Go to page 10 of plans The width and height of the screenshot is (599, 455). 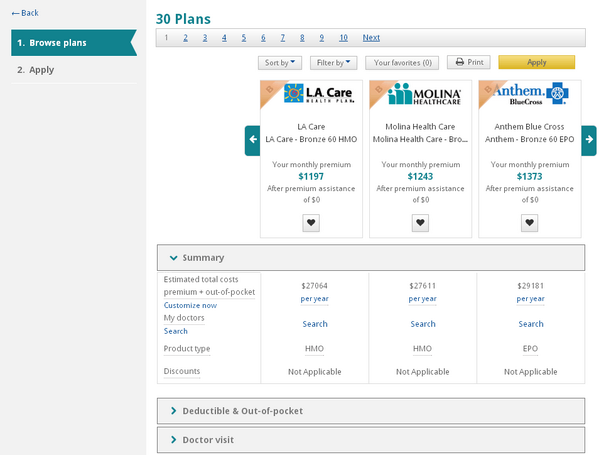pos(343,38)
